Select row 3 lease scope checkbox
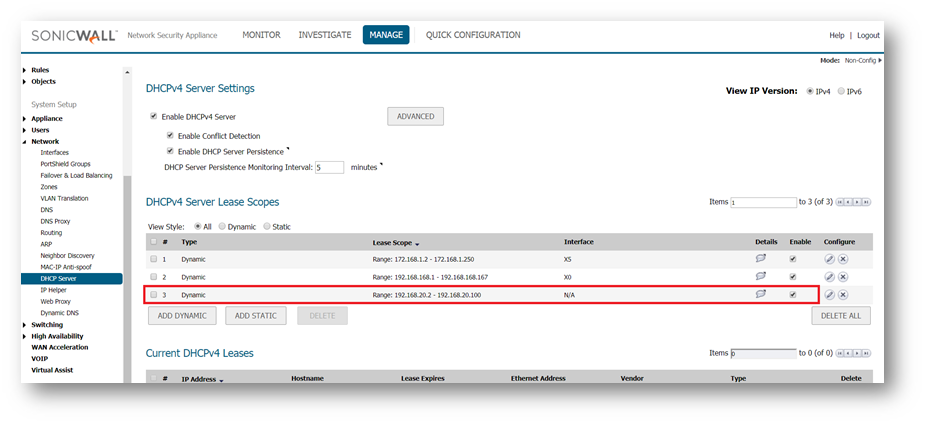The width and height of the screenshot is (926, 425). [x=154, y=294]
